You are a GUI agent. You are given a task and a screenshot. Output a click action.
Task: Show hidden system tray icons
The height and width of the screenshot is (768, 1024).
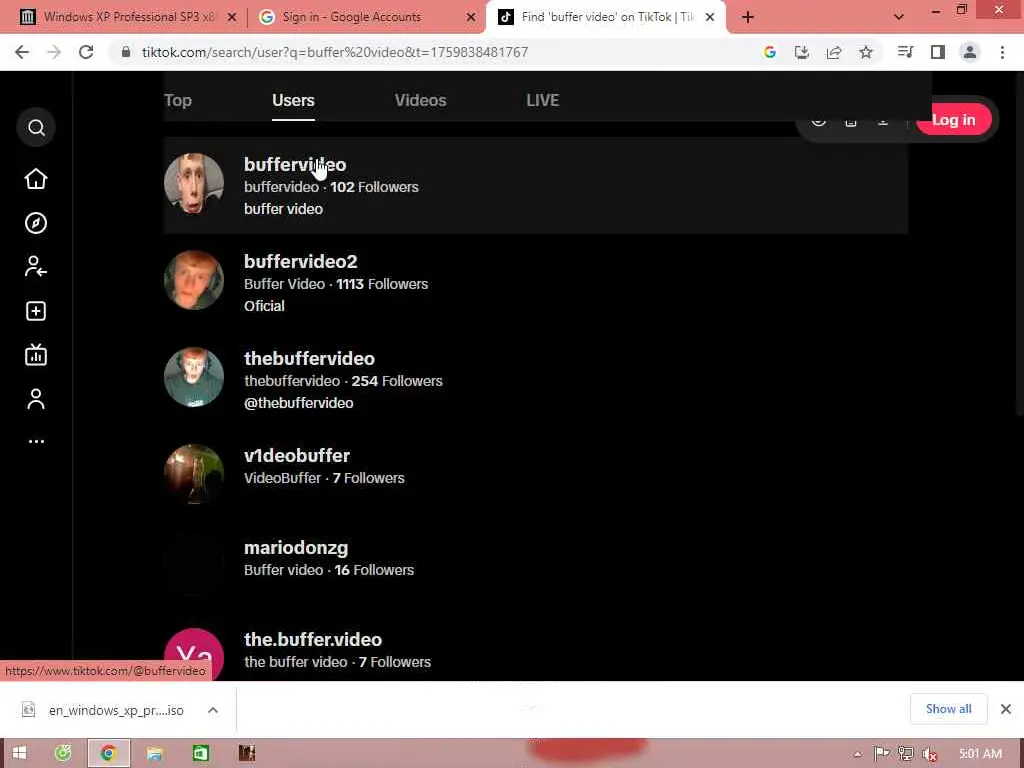click(x=857, y=754)
